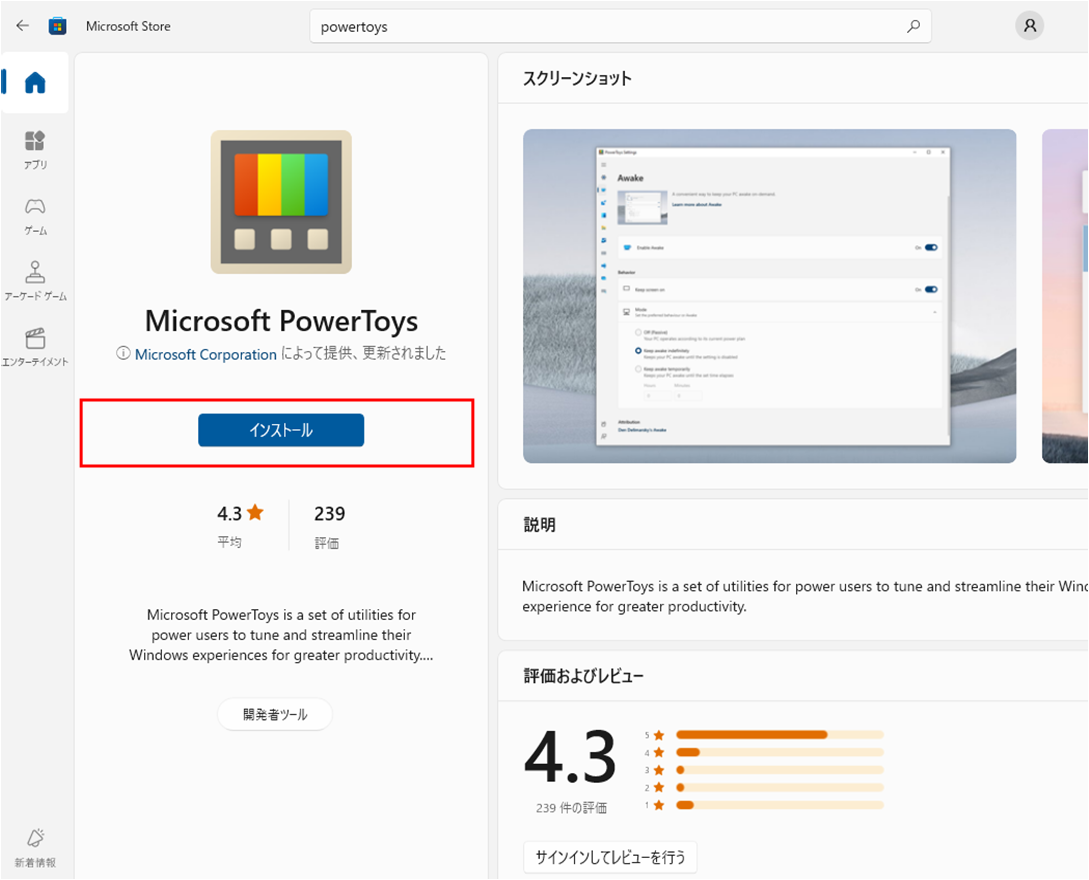1089x880 pixels.
Task: Click the 2-star rating bar
Action: point(779,788)
